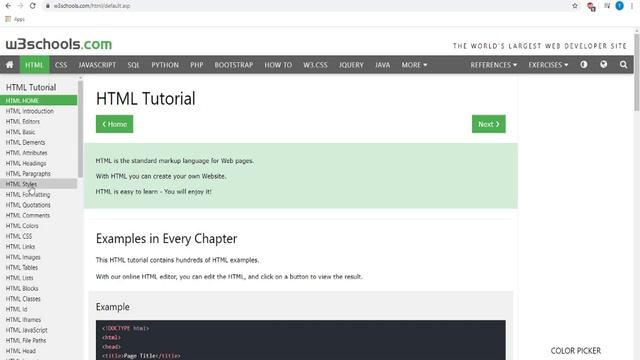Reload the page with the refresh icon

[x=33, y=6]
